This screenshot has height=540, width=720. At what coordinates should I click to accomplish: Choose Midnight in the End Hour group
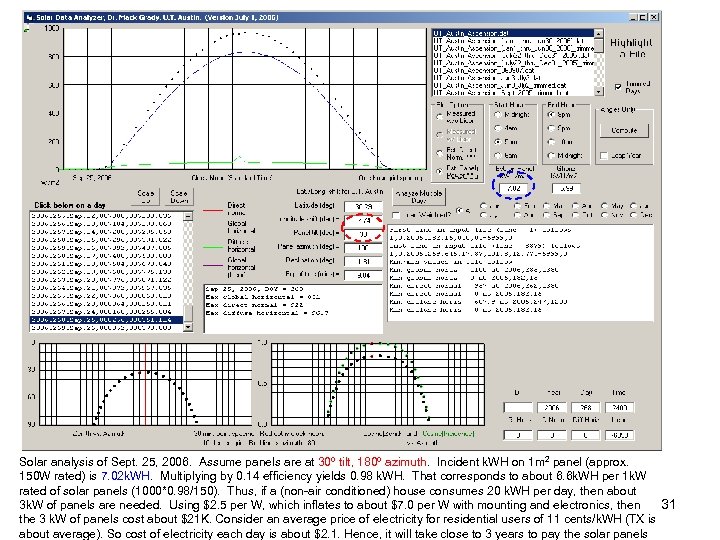pos(551,155)
